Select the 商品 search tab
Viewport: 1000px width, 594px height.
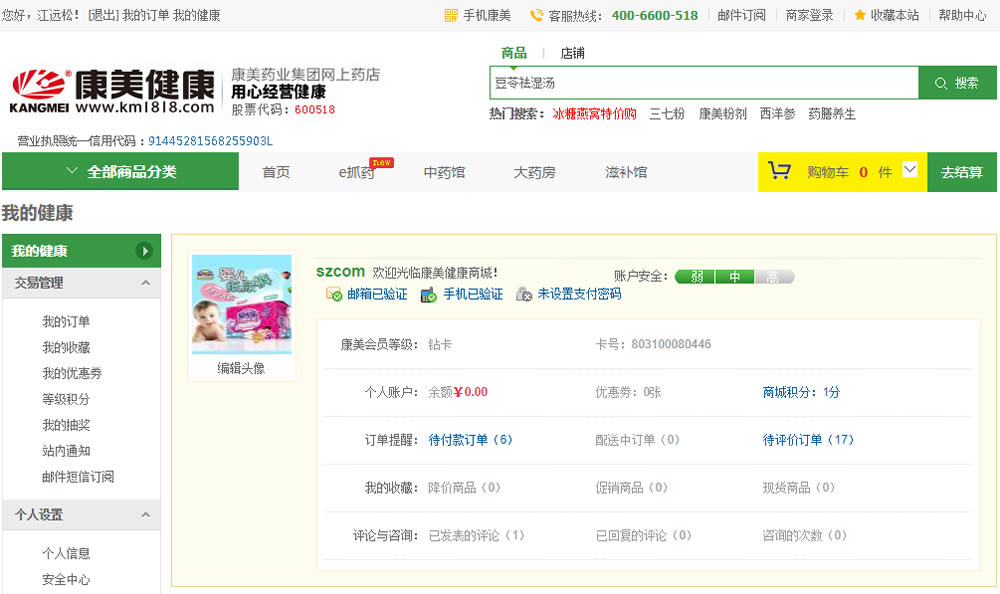pos(513,53)
